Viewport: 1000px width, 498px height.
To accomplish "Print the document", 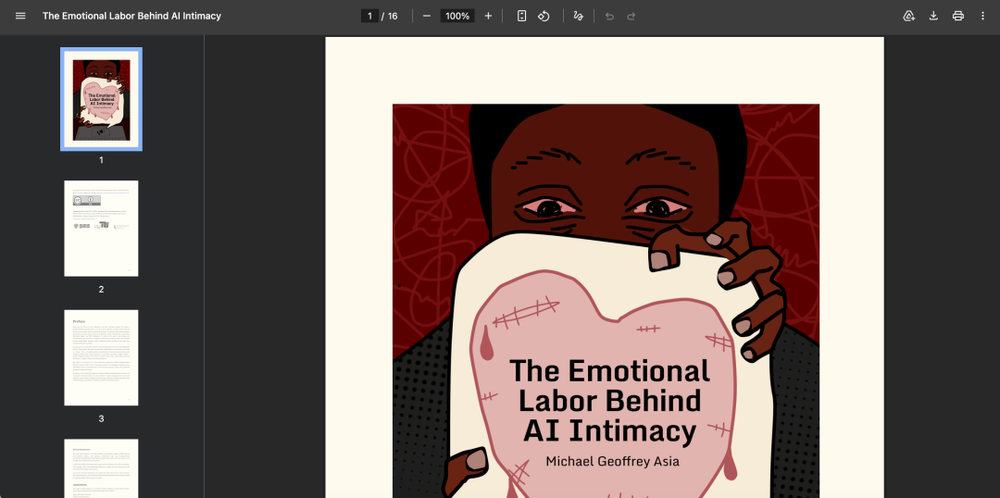I will (958, 16).
